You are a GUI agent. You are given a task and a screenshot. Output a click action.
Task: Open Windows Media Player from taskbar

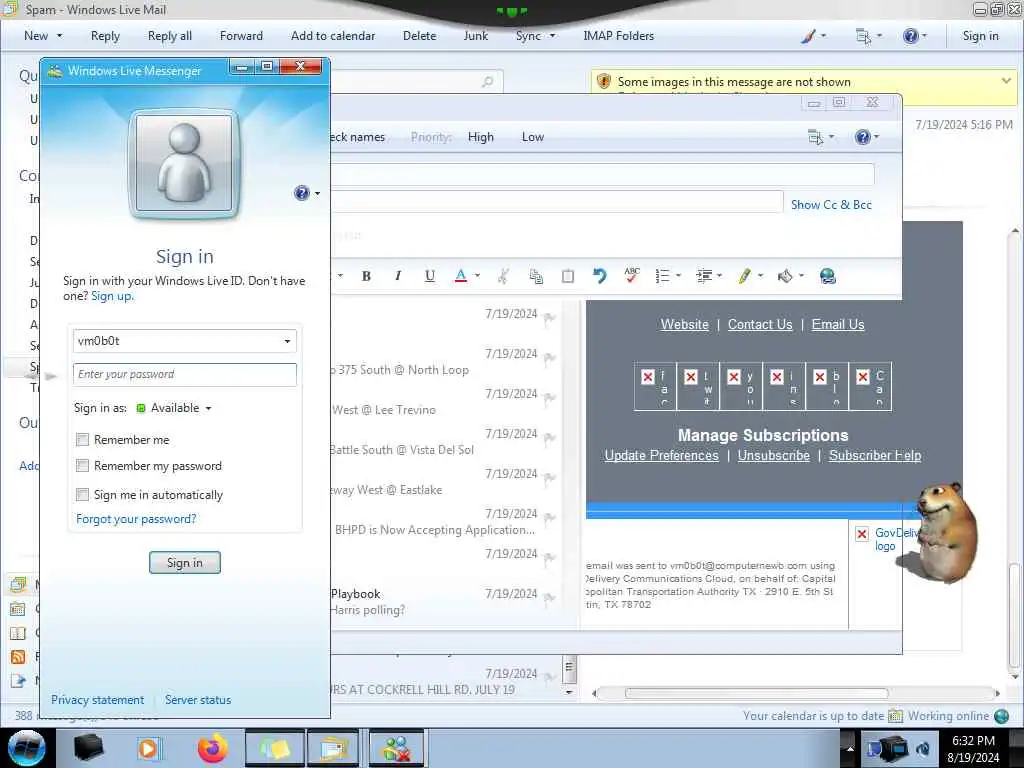[x=148, y=748]
